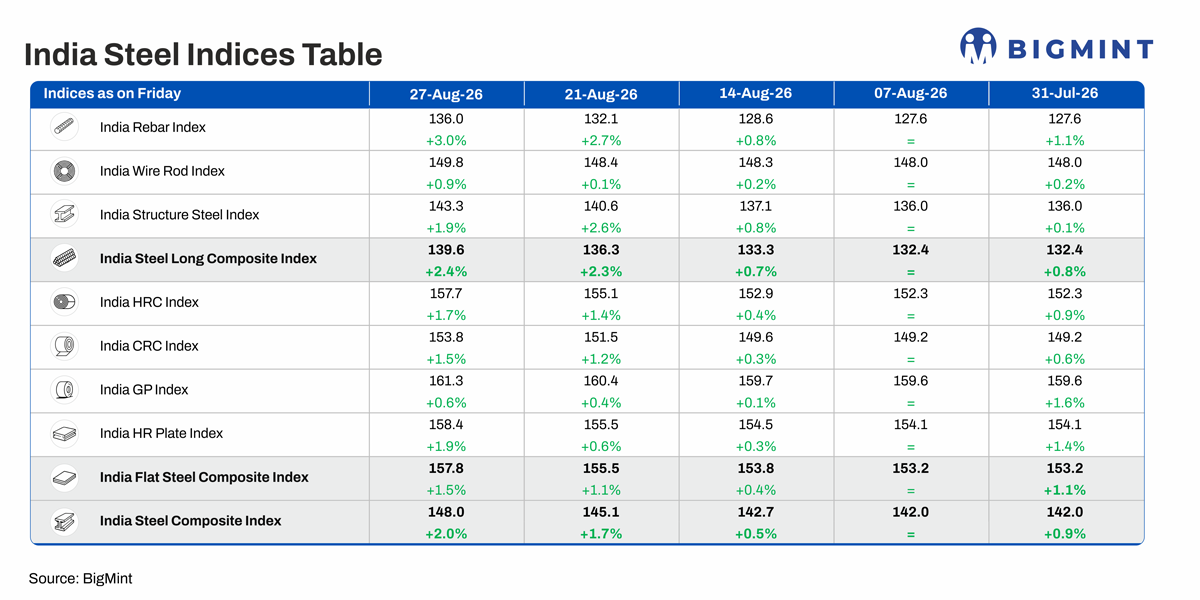Click the India Rebar Index icon

click(65, 127)
